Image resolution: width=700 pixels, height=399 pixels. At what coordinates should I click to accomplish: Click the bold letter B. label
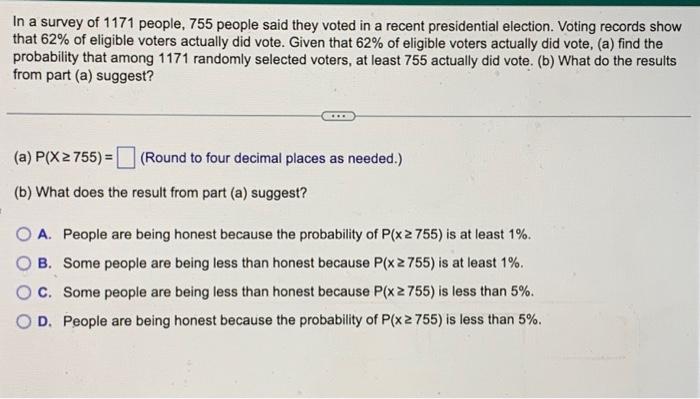click(45, 263)
